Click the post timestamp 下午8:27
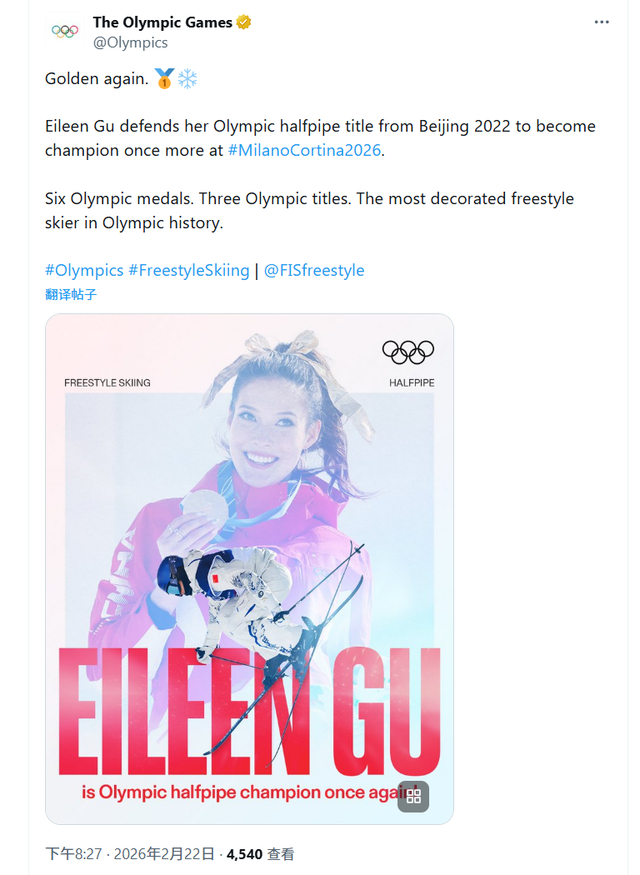The image size is (640, 875). click(74, 854)
